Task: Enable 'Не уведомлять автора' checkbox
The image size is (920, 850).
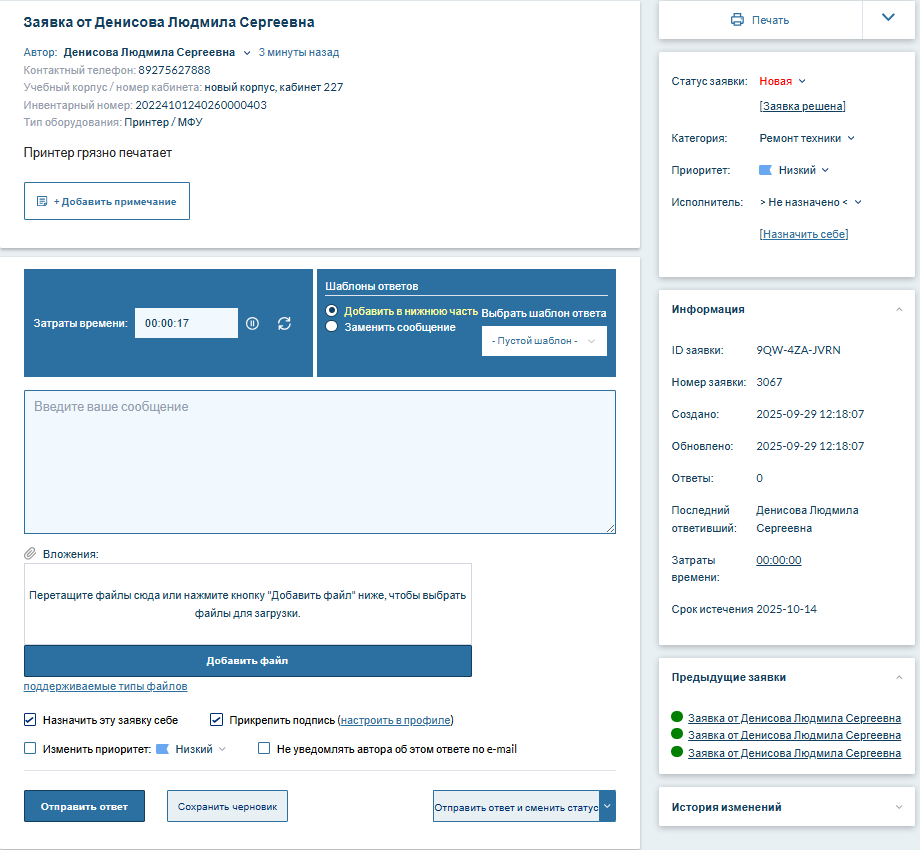Action: coord(265,748)
